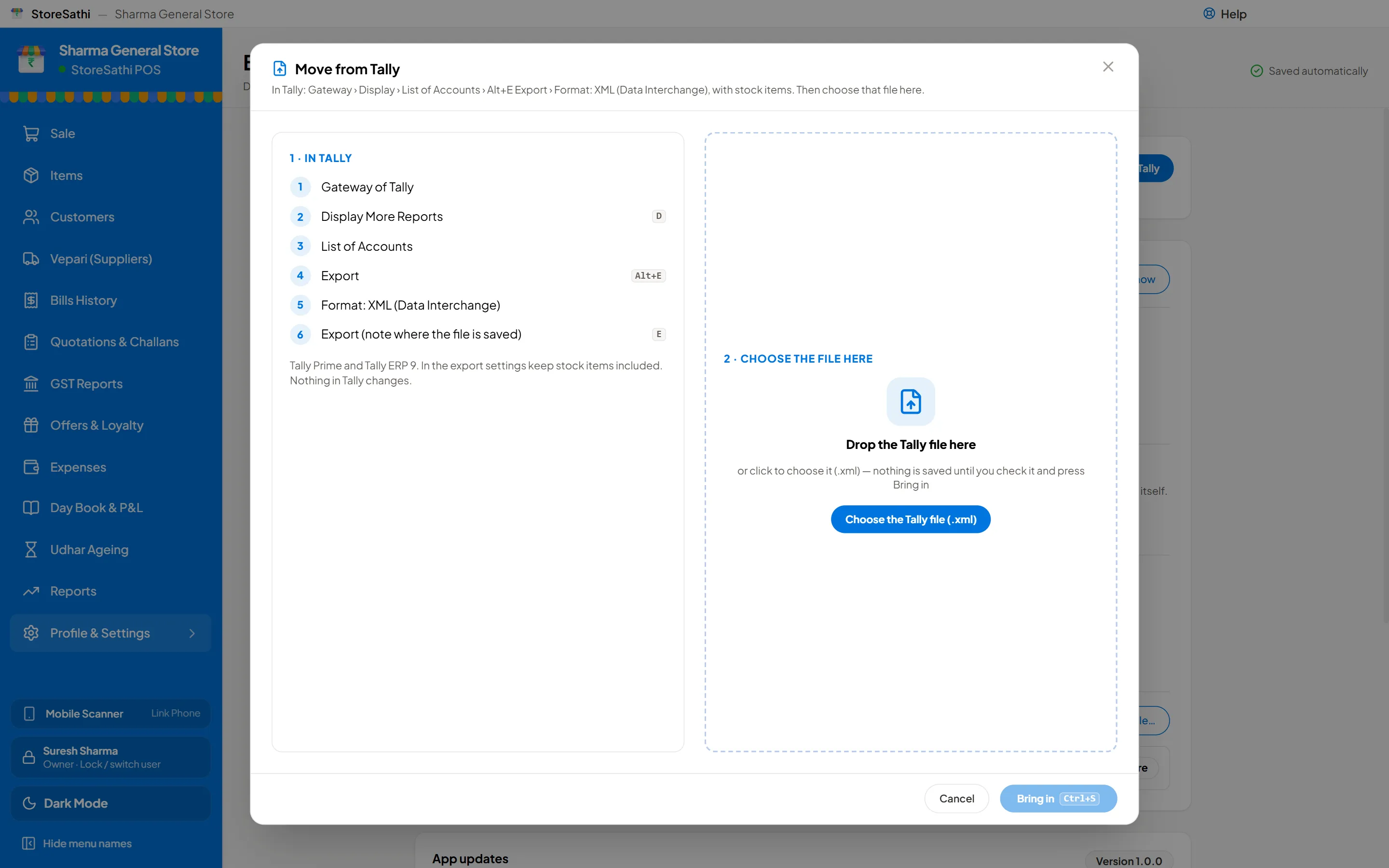
Task: Click the Saved automatically status
Action: 1309,71
